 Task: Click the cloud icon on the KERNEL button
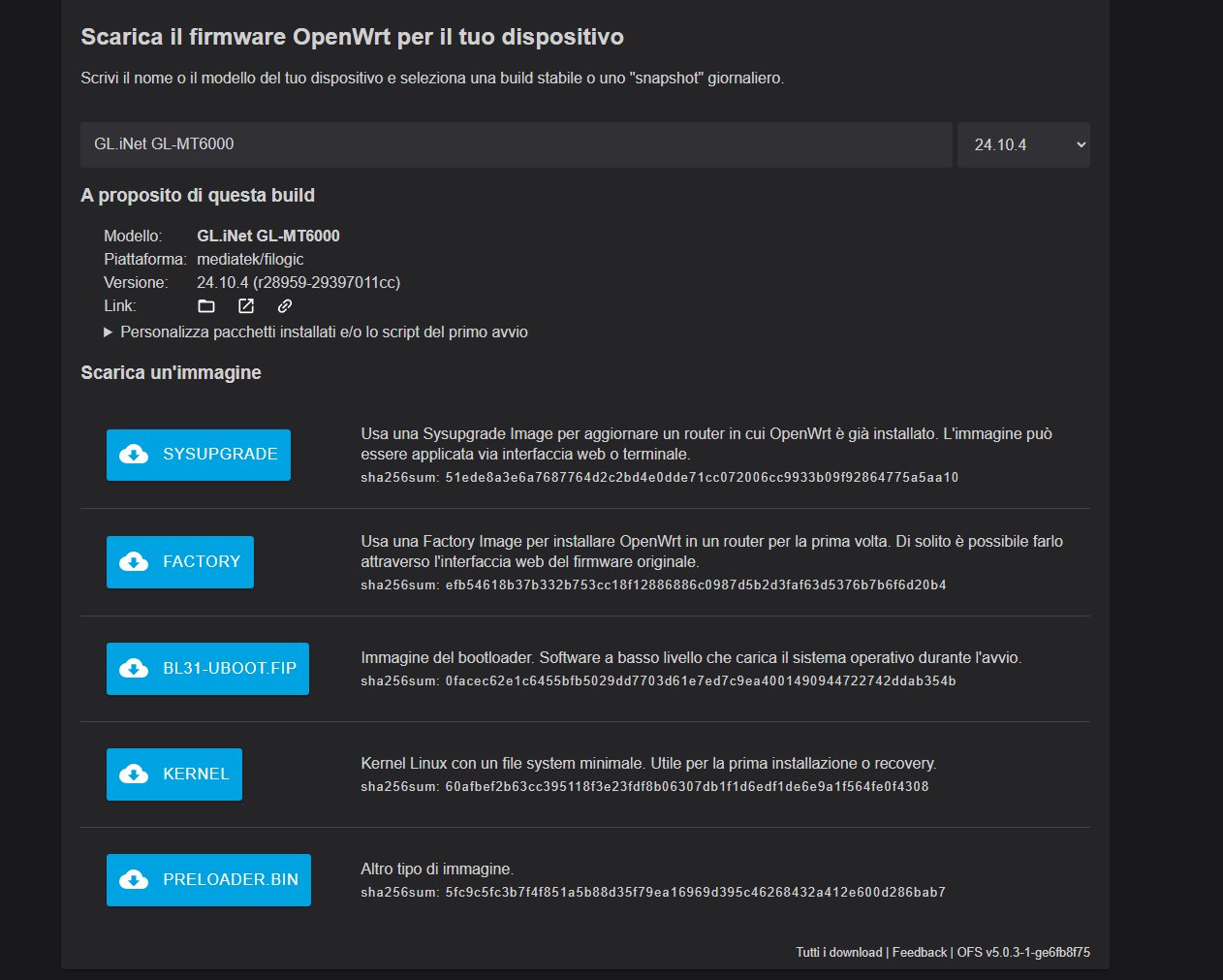tap(134, 775)
